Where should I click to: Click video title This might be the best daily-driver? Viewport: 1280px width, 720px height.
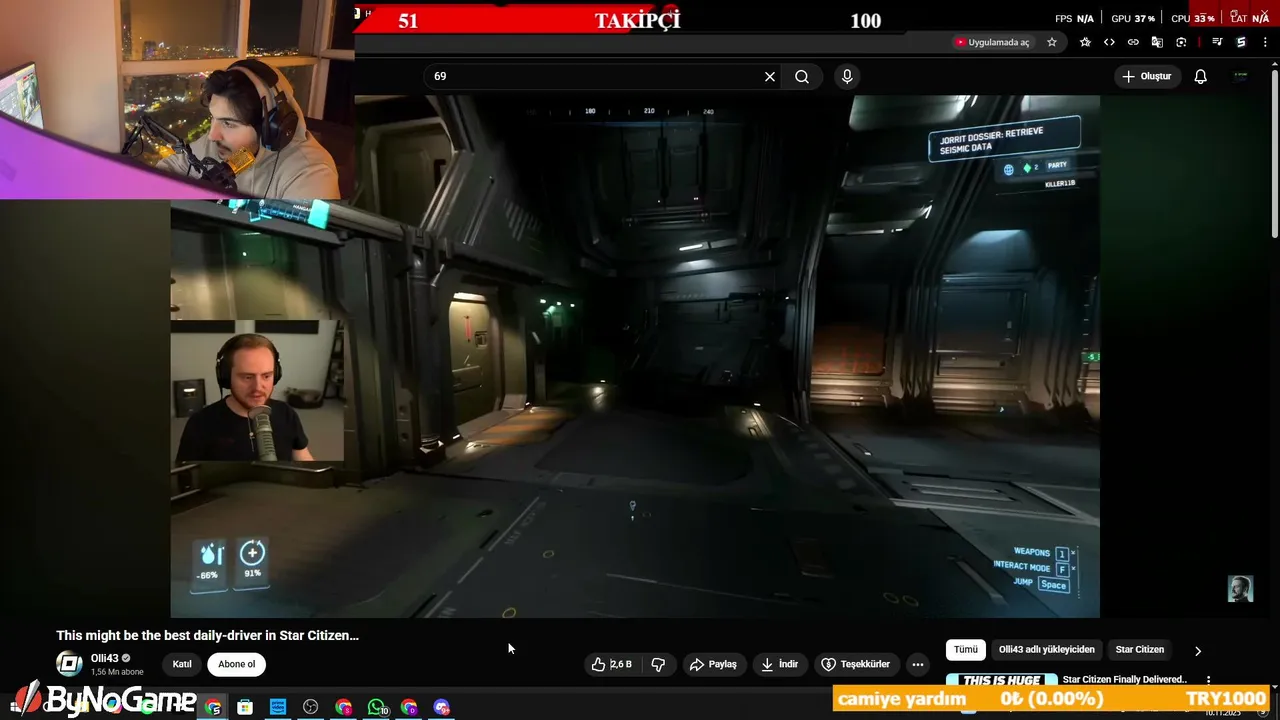coord(208,635)
